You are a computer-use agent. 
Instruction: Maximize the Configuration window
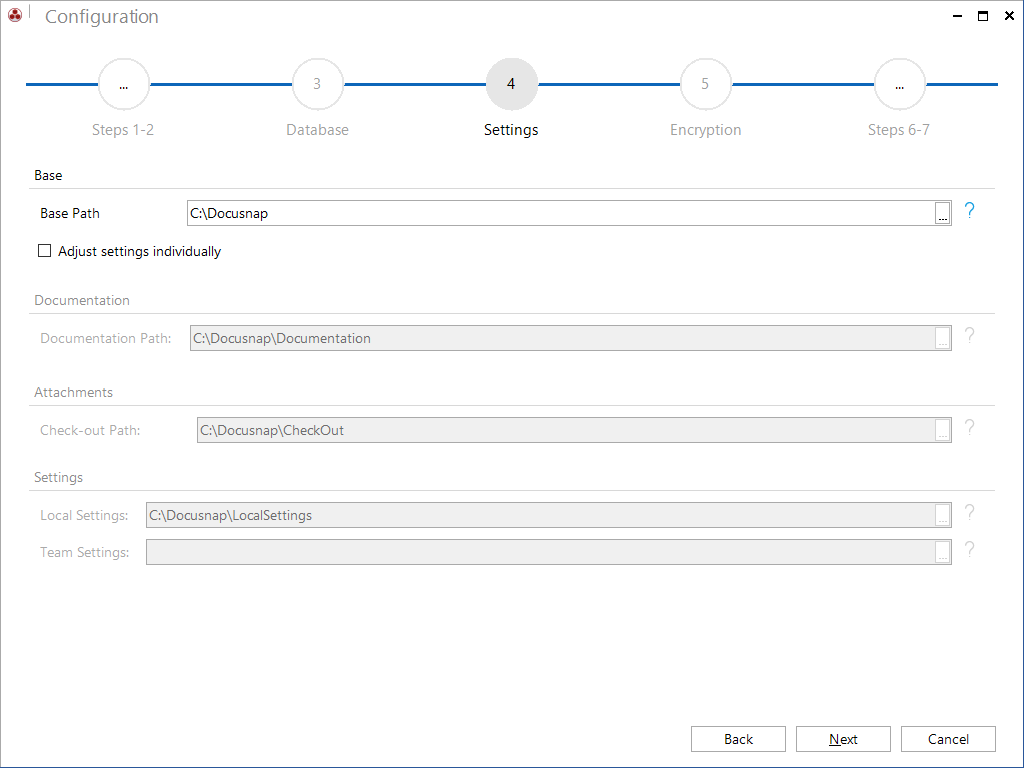(983, 16)
